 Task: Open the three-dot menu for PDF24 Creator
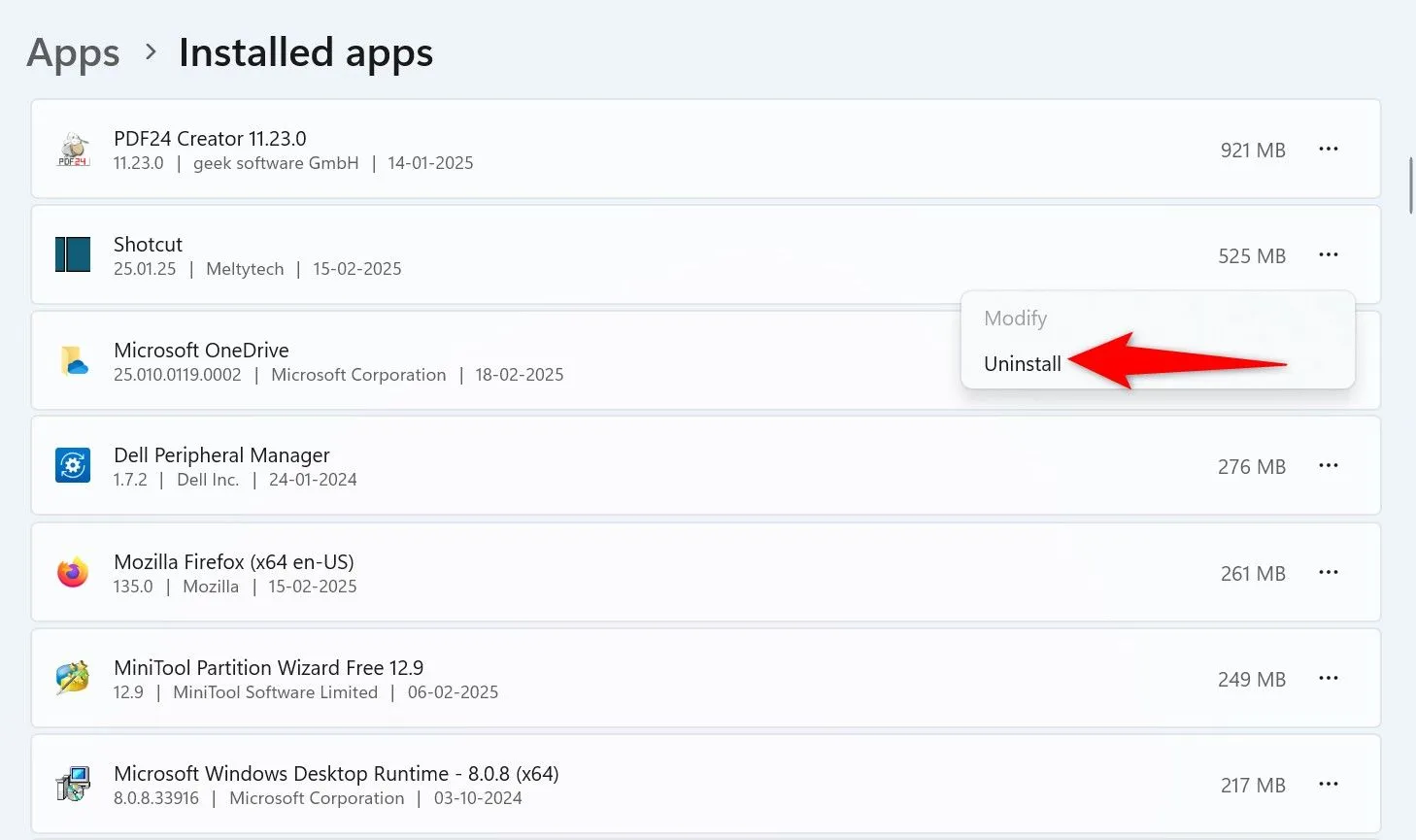[x=1329, y=149]
